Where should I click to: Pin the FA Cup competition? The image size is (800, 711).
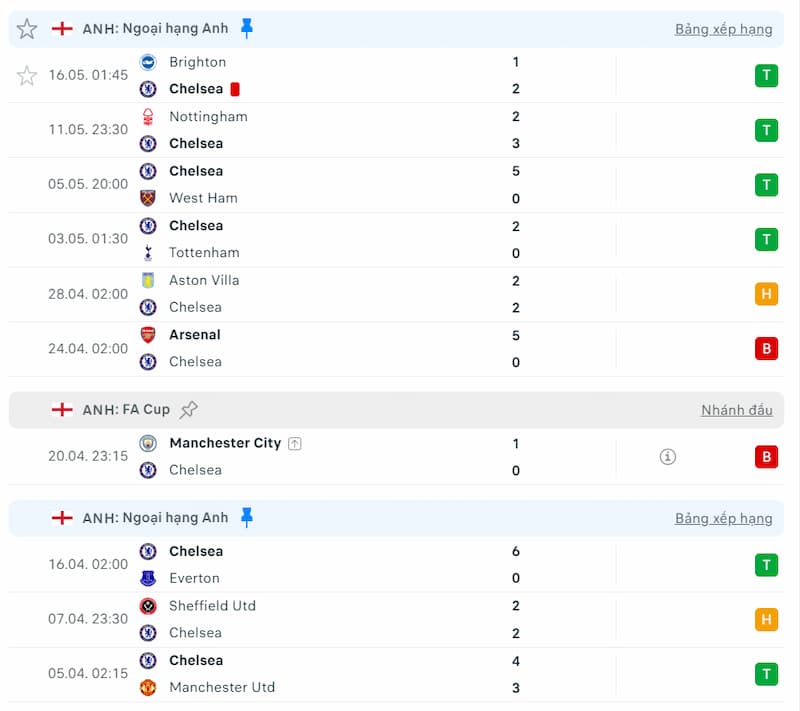click(x=189, y=409)
